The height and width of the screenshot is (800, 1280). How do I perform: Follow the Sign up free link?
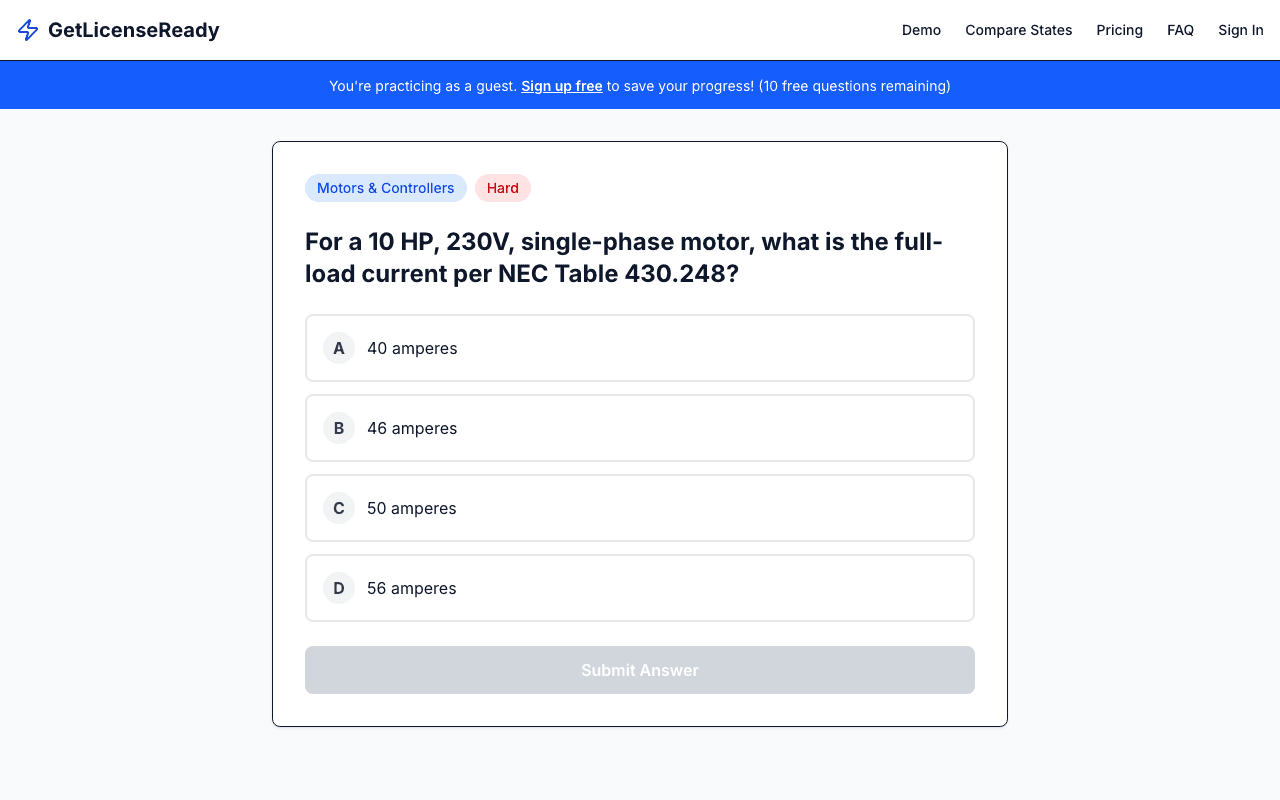pyautogui.click(x=561, y=86)
